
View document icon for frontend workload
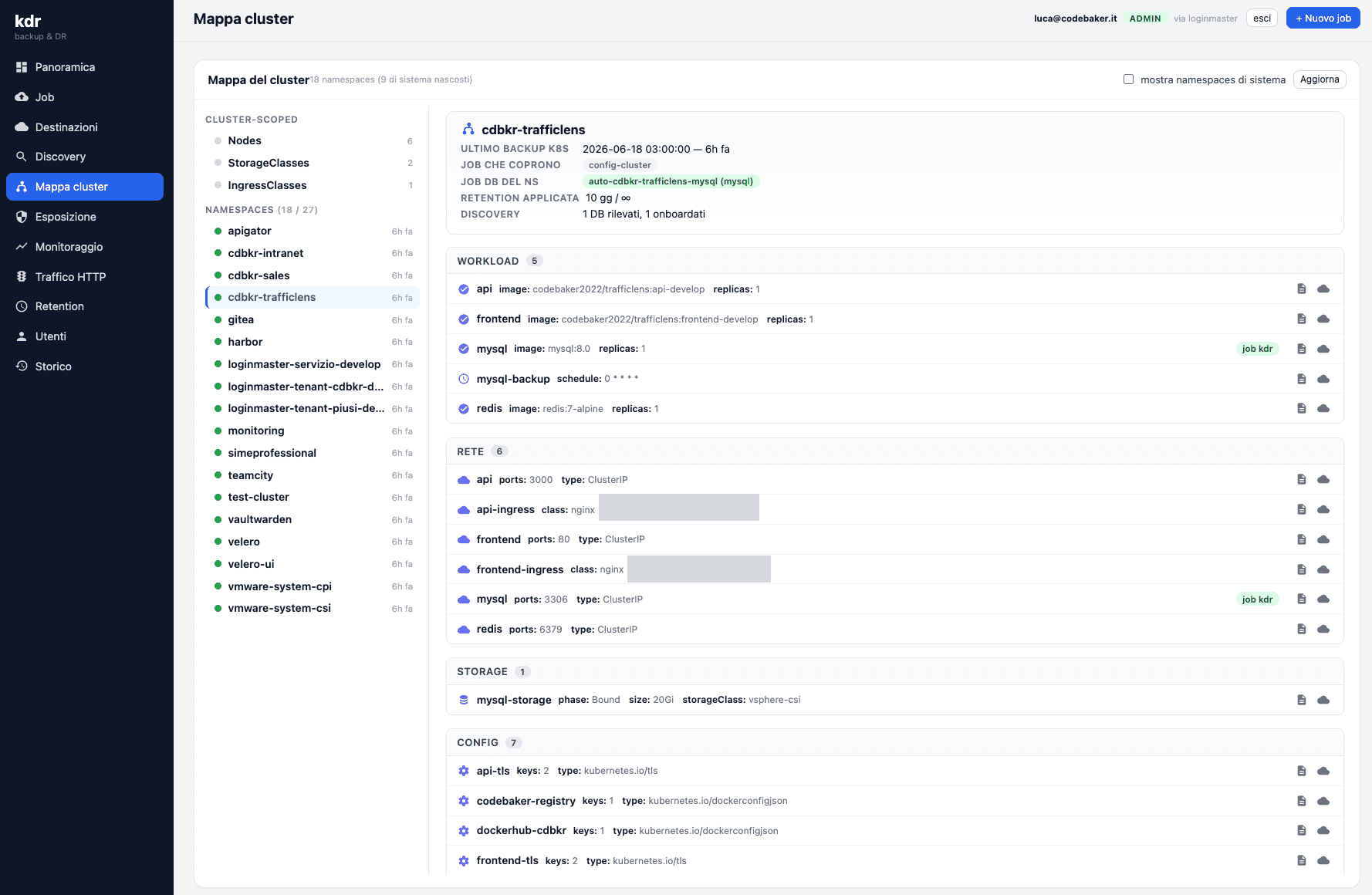tap(1302, 319)
